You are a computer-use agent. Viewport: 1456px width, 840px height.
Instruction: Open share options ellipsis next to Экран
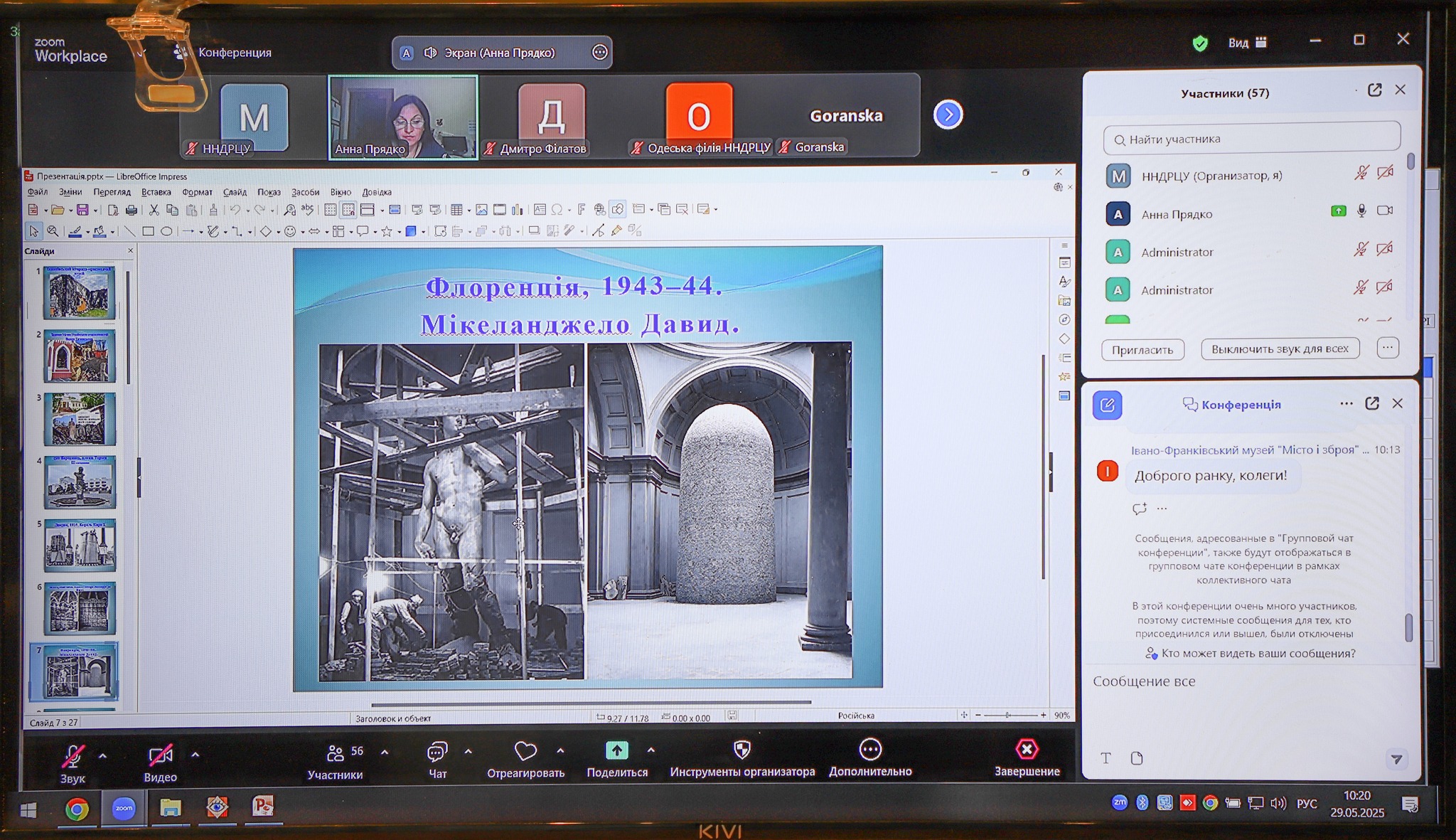(x=599, y=52)
